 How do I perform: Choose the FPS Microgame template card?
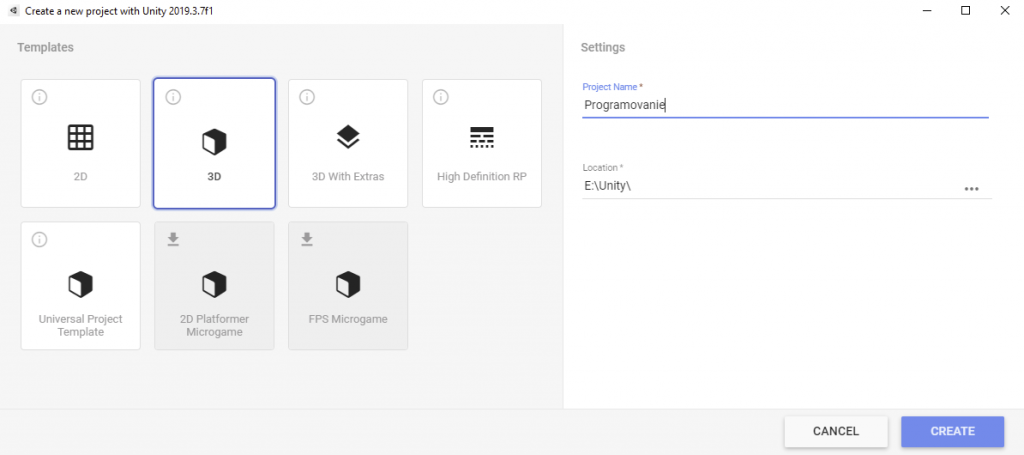(x=348, y=286)
